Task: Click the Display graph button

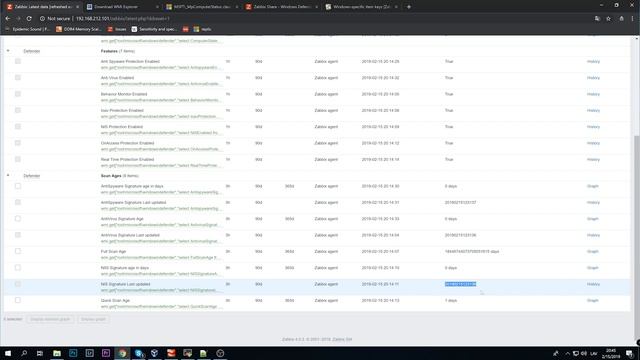Action: 93,319
